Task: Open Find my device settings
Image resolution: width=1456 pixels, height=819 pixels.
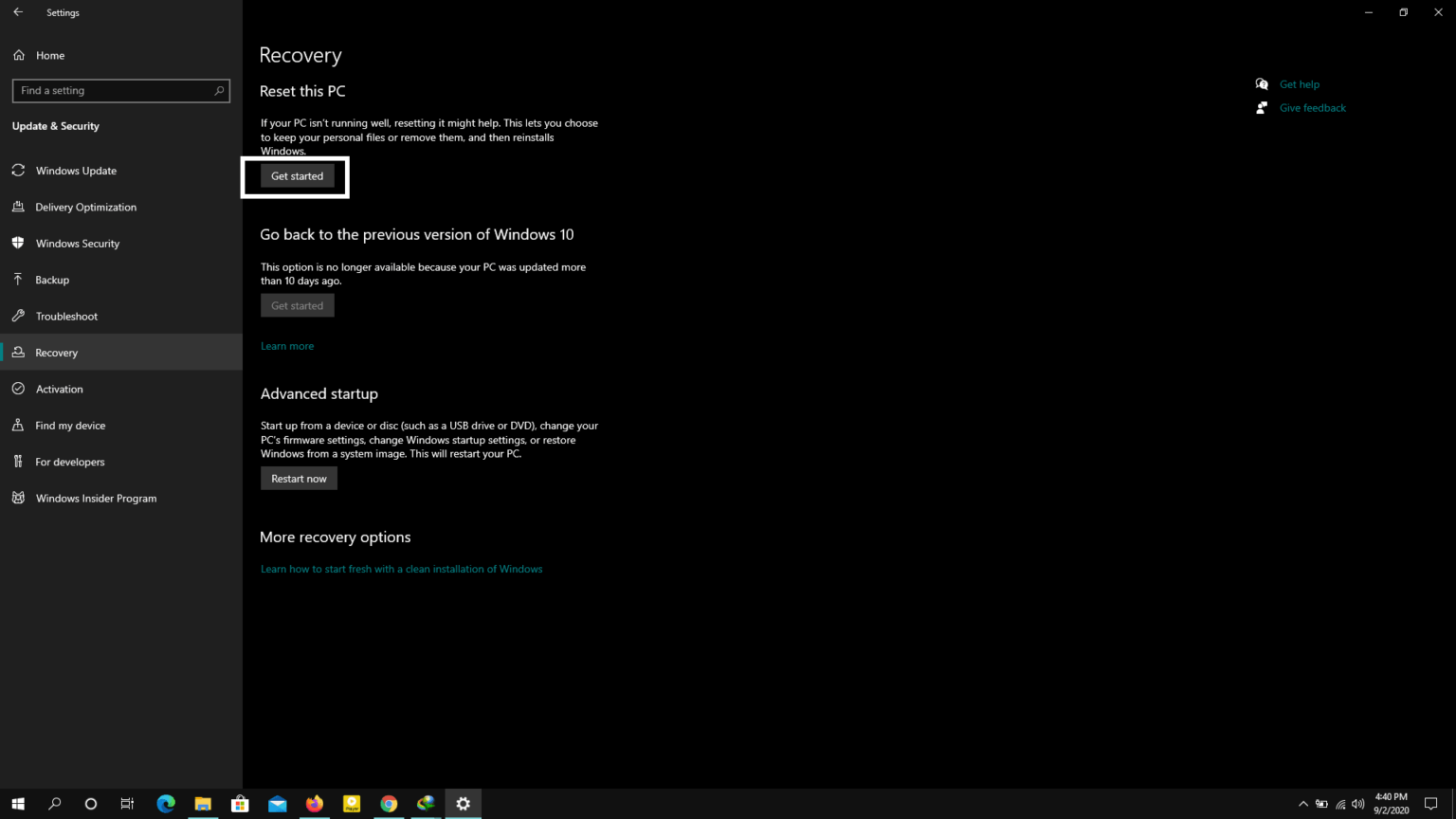Action: pos(70,425)
